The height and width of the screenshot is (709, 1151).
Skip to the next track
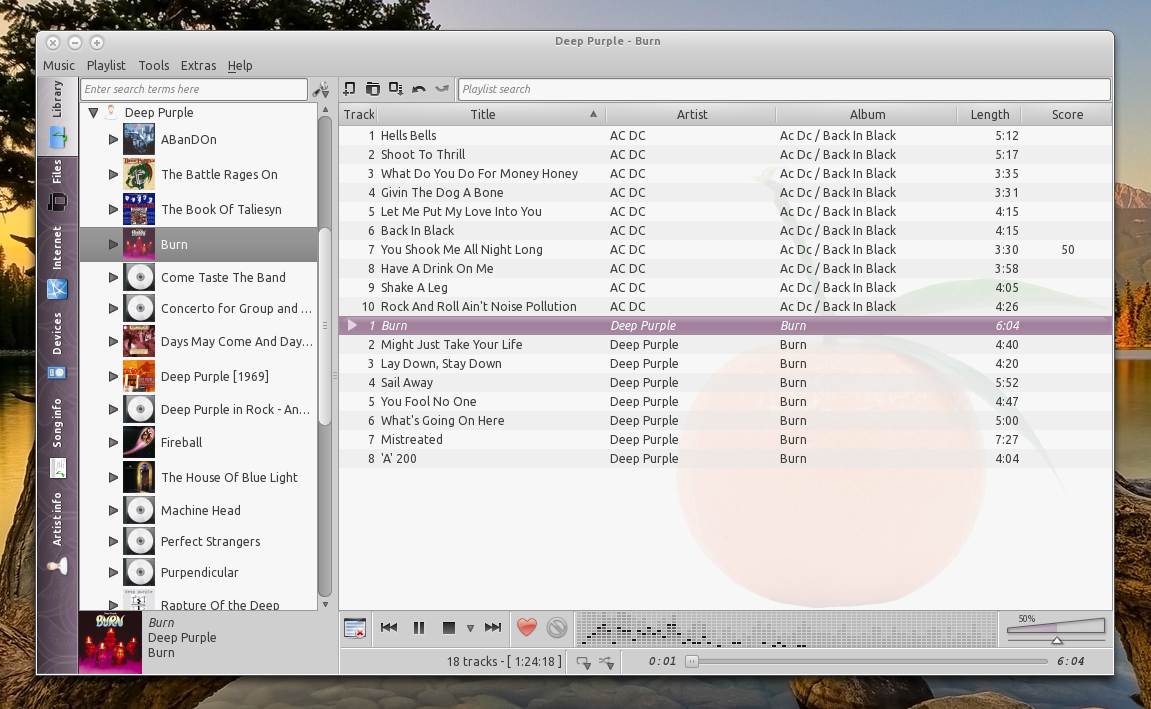[x=493, y=628]
